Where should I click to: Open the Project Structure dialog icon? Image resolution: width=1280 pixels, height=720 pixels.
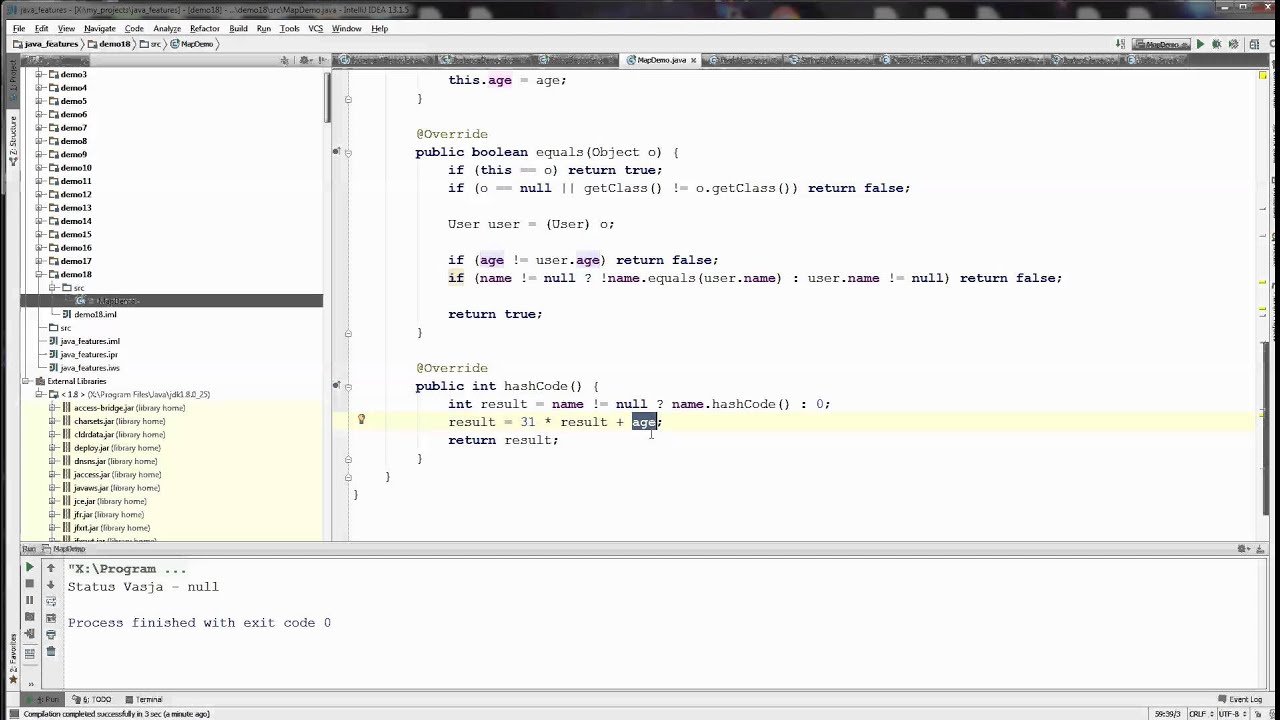click(1254, 44)
